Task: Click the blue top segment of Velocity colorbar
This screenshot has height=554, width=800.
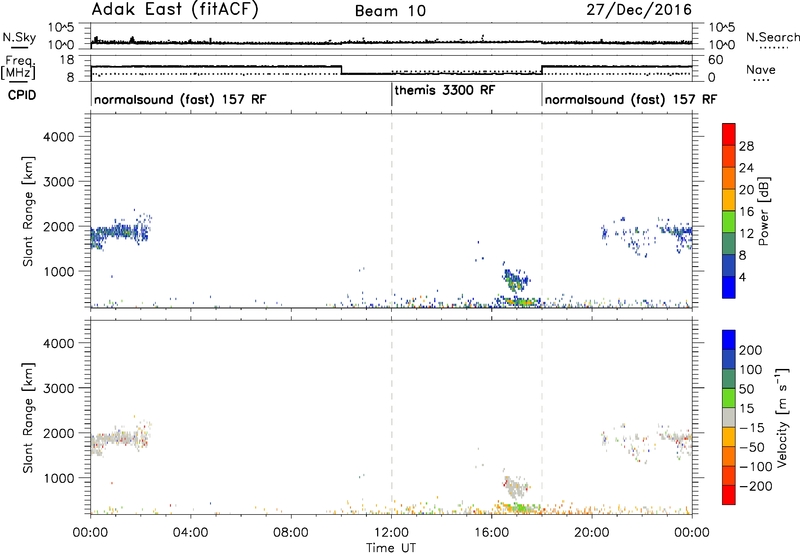Action: tap(729, 340)
